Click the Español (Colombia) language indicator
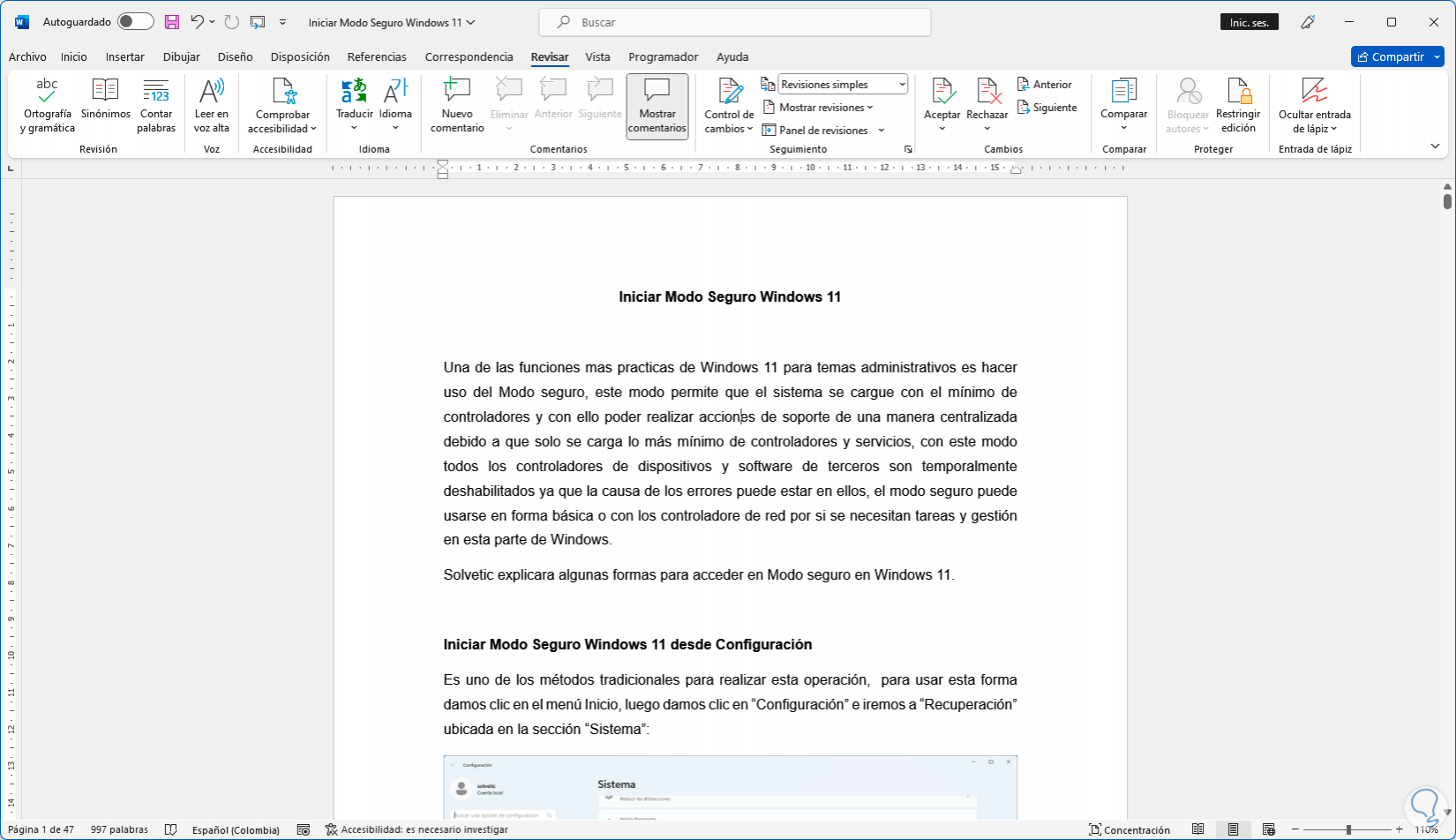Viewport: 1456px width, 840px height. pyautogui.click(x=236, y=829)
